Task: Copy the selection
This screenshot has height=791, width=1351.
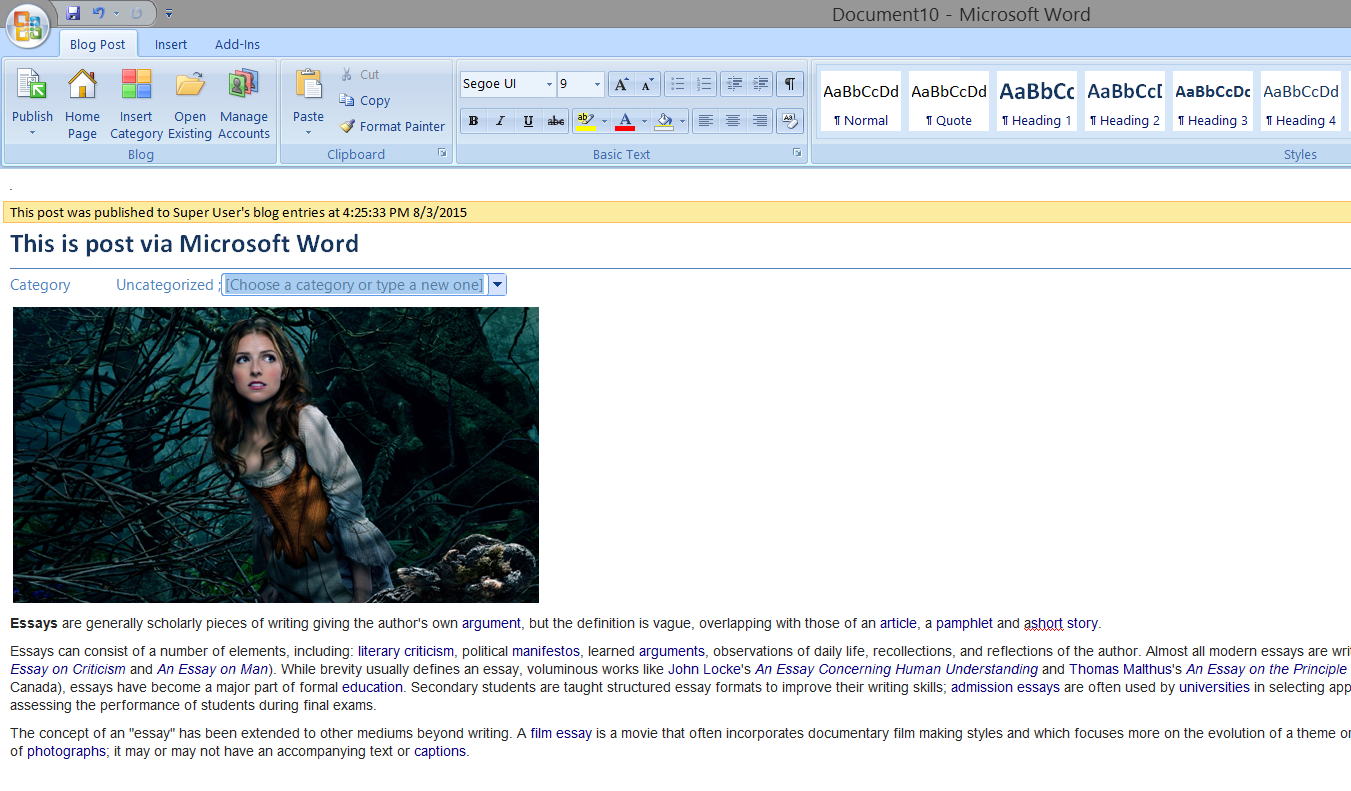Action: point(364,100)
